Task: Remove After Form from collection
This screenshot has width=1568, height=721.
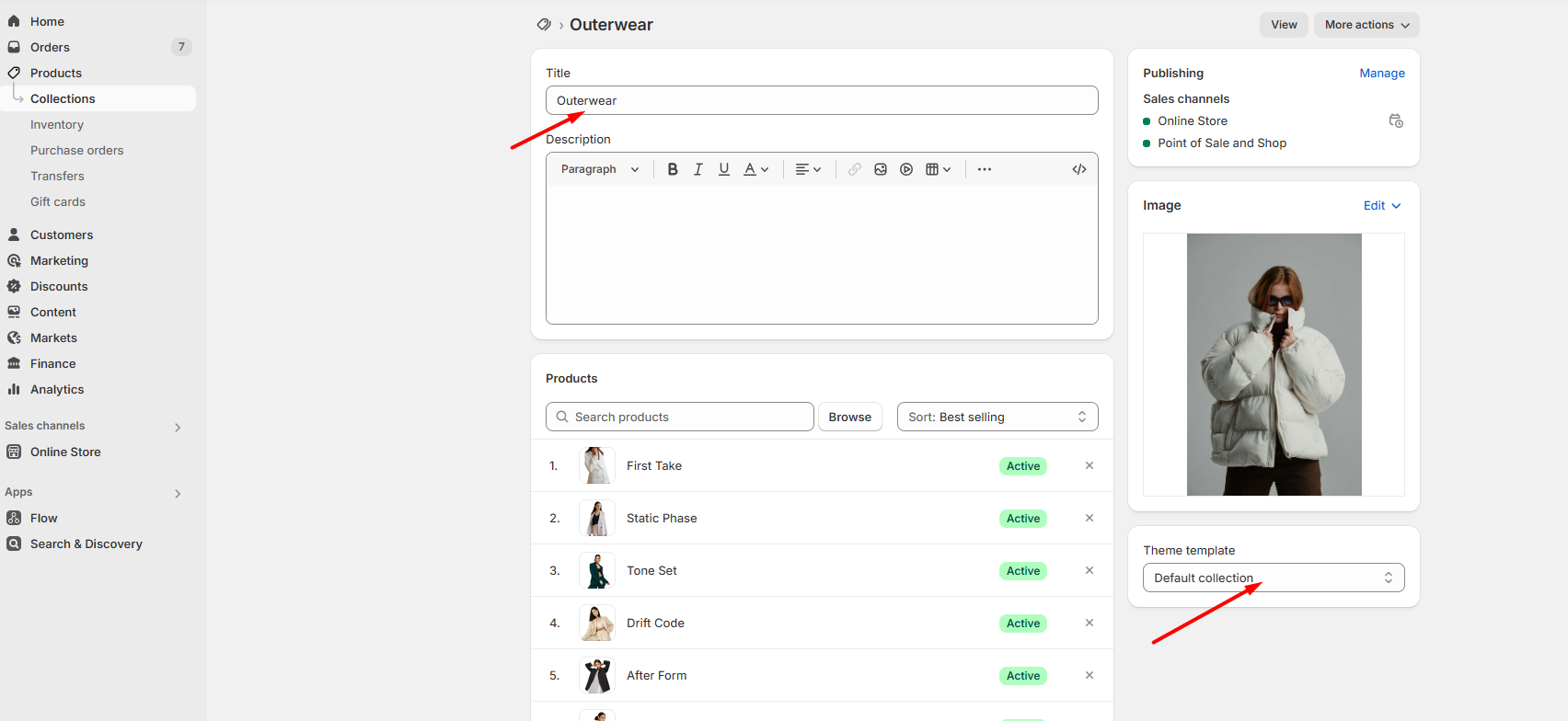Action: (1090, 675)
